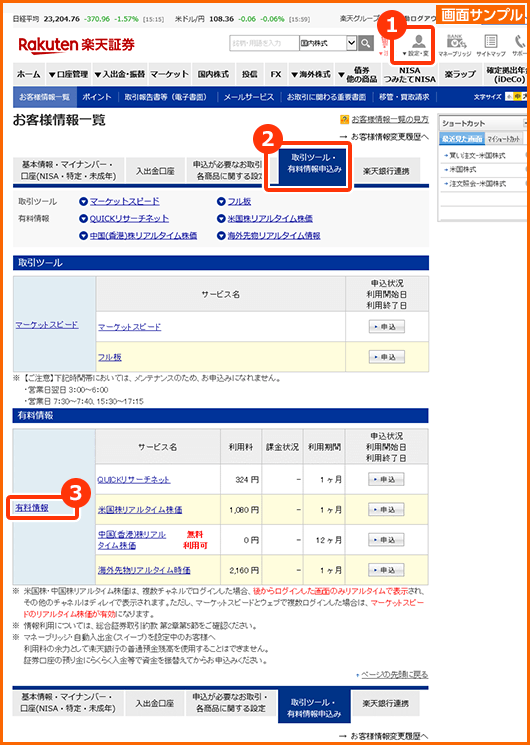530x745 pixels.
Task: Expand the 口座管理 menu
Action: [x=68, y=74]
